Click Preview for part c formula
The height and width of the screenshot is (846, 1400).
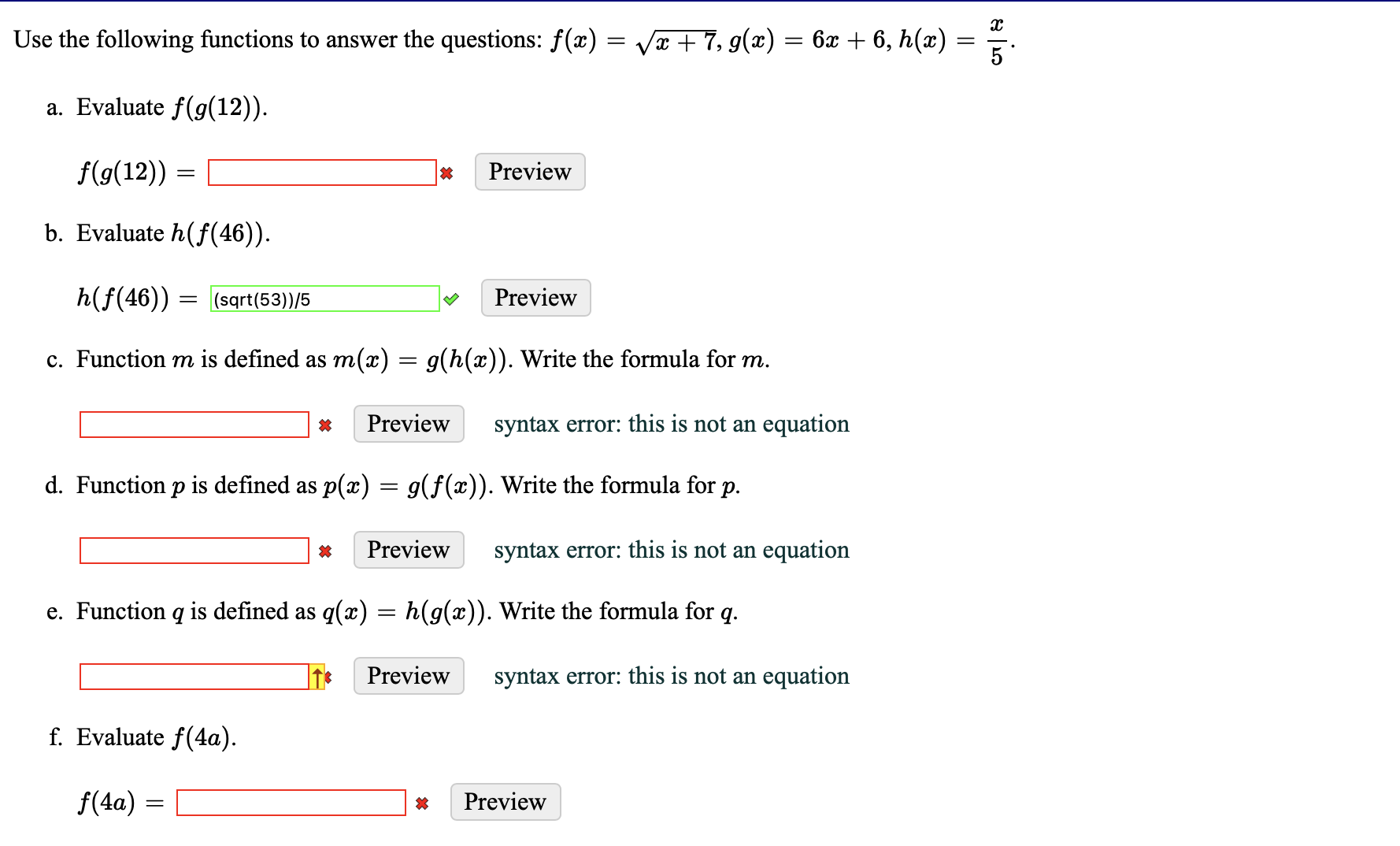pos(408,424)
